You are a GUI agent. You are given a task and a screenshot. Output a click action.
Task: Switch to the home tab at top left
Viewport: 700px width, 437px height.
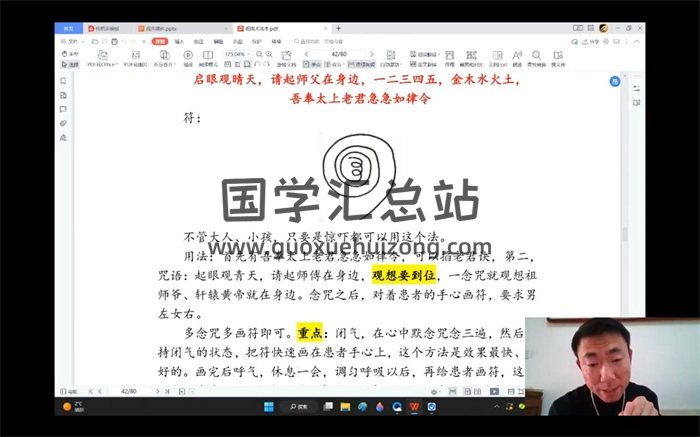pyautogui.click(x=68, y=28)
